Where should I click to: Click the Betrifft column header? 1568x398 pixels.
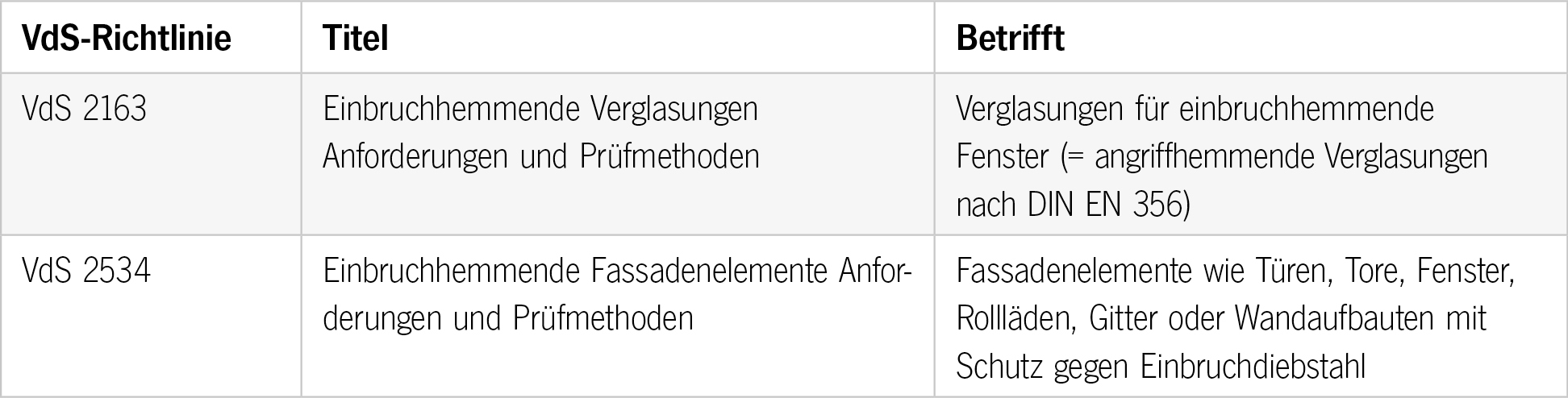(1010, 38)
